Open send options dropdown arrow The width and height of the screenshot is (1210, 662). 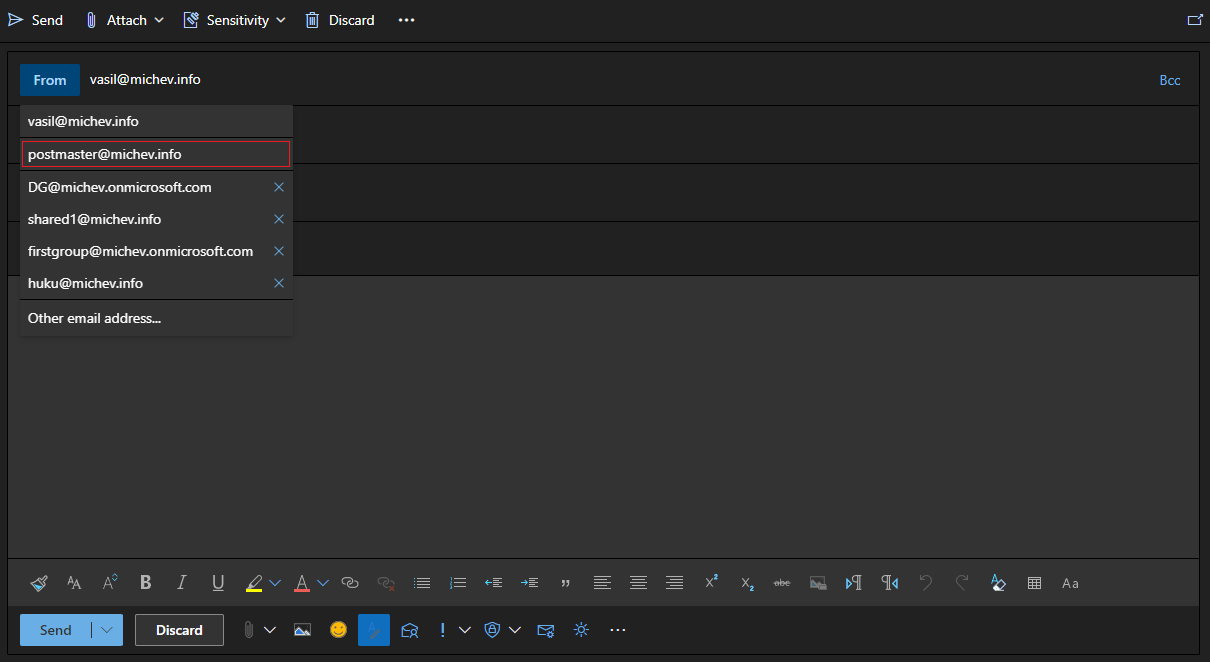pyautogui.click(x=108, y=630)
